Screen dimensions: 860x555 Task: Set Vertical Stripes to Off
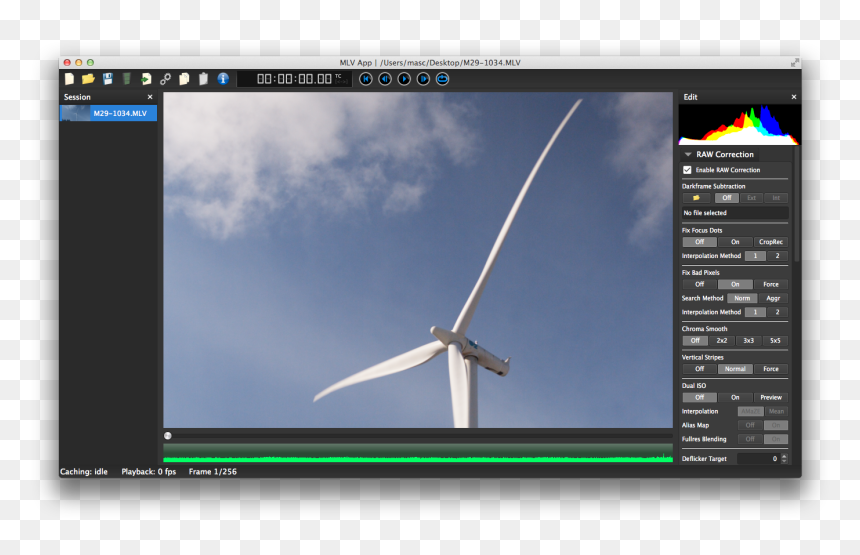700,369
